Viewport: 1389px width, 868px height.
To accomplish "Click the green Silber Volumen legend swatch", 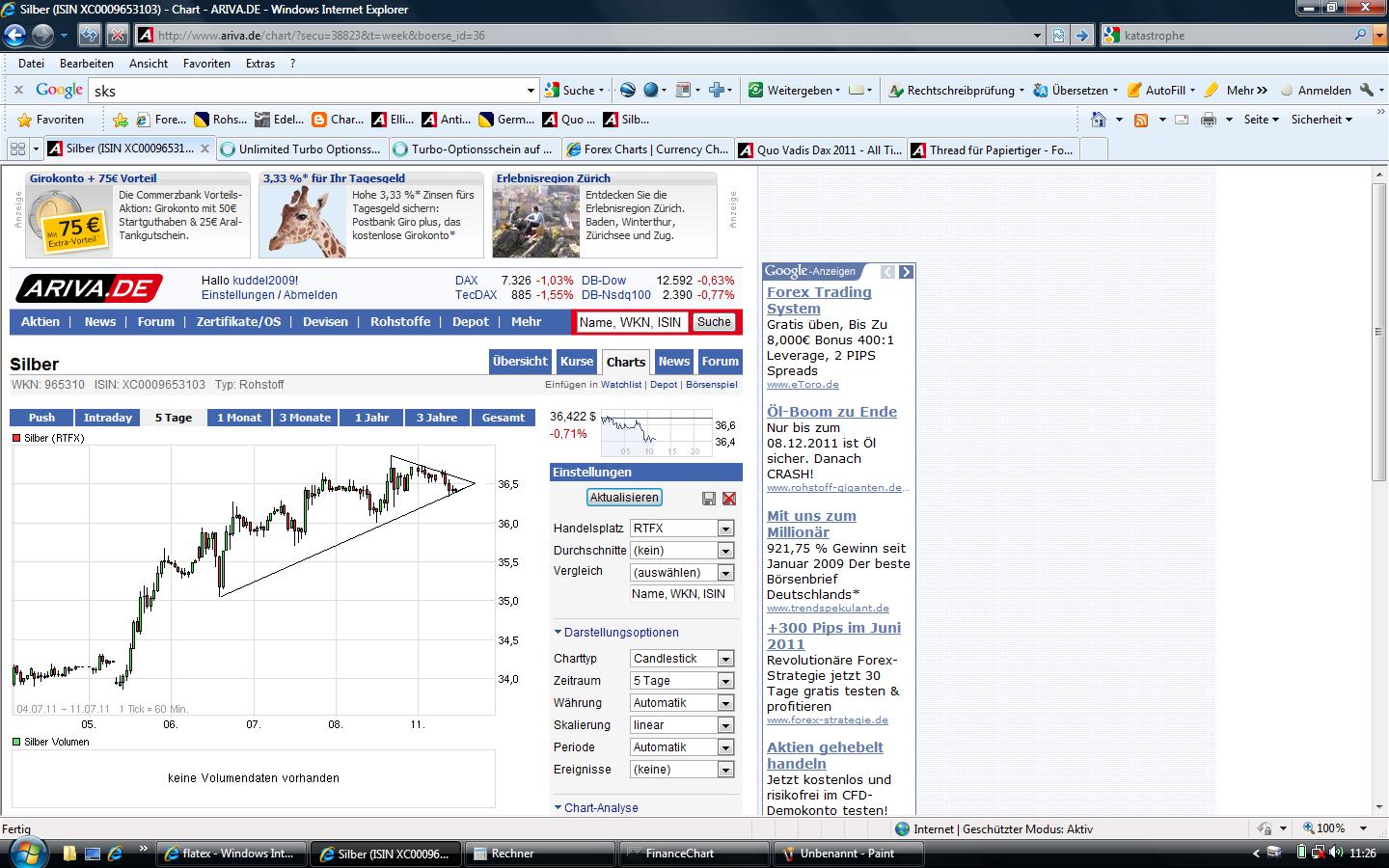I will click(16, 742).
